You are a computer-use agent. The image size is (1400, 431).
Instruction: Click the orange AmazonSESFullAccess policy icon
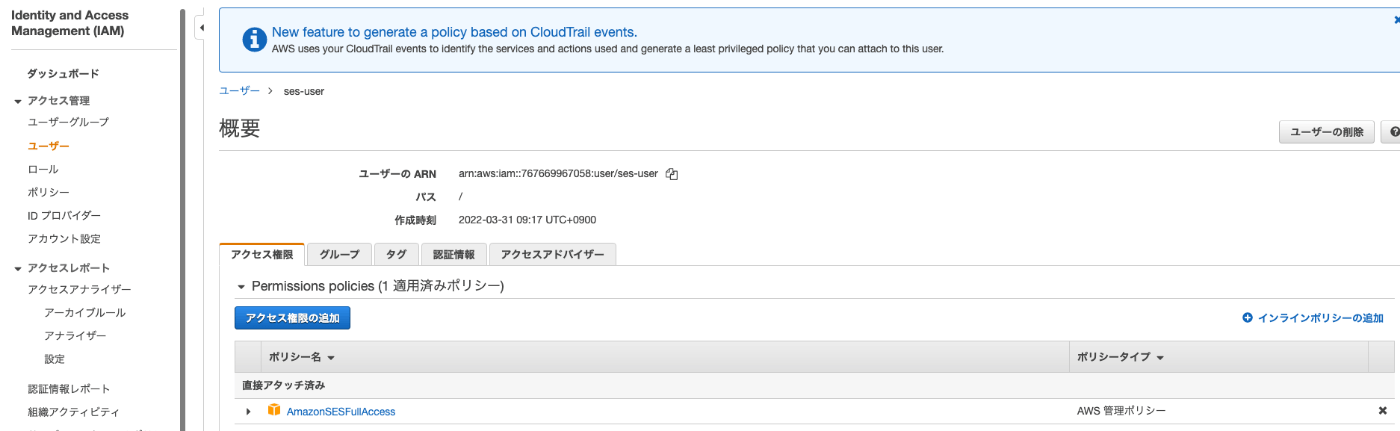[x=274, y=411]
